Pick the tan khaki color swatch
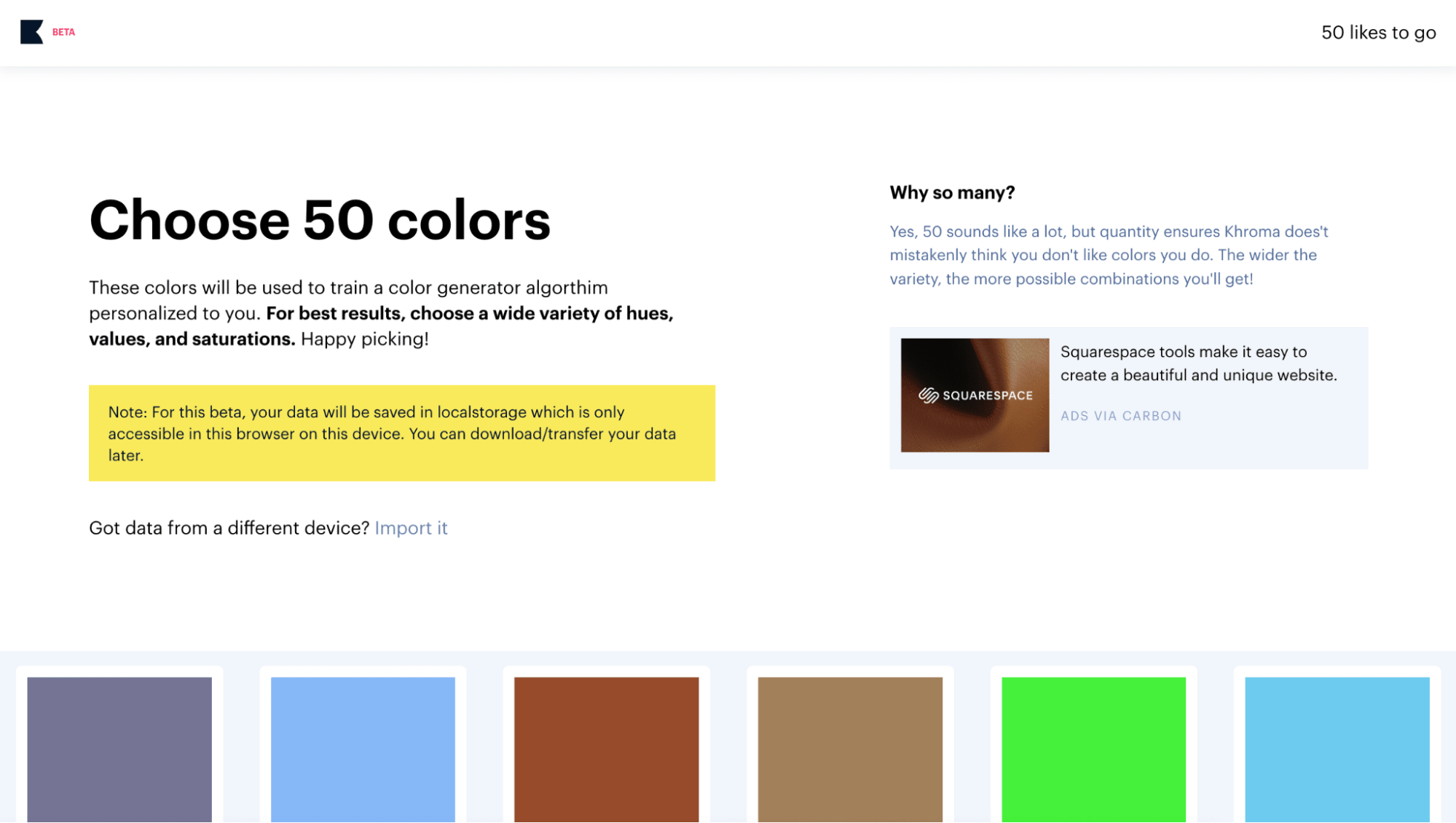Viewport: 1456px width, 823px height. (850, 749)
